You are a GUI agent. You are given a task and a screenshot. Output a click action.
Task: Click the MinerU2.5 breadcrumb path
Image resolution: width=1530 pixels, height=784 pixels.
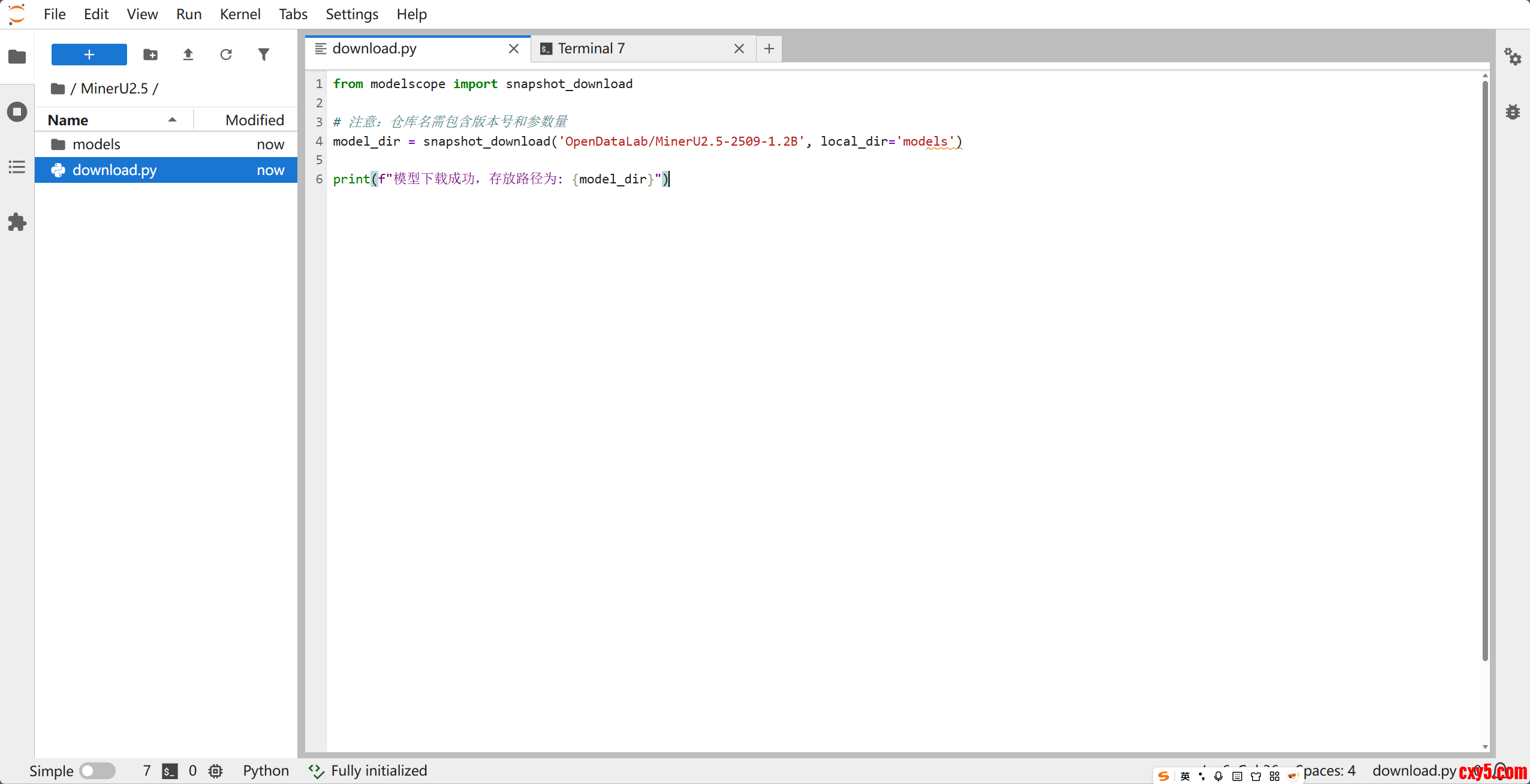(114, 89)
